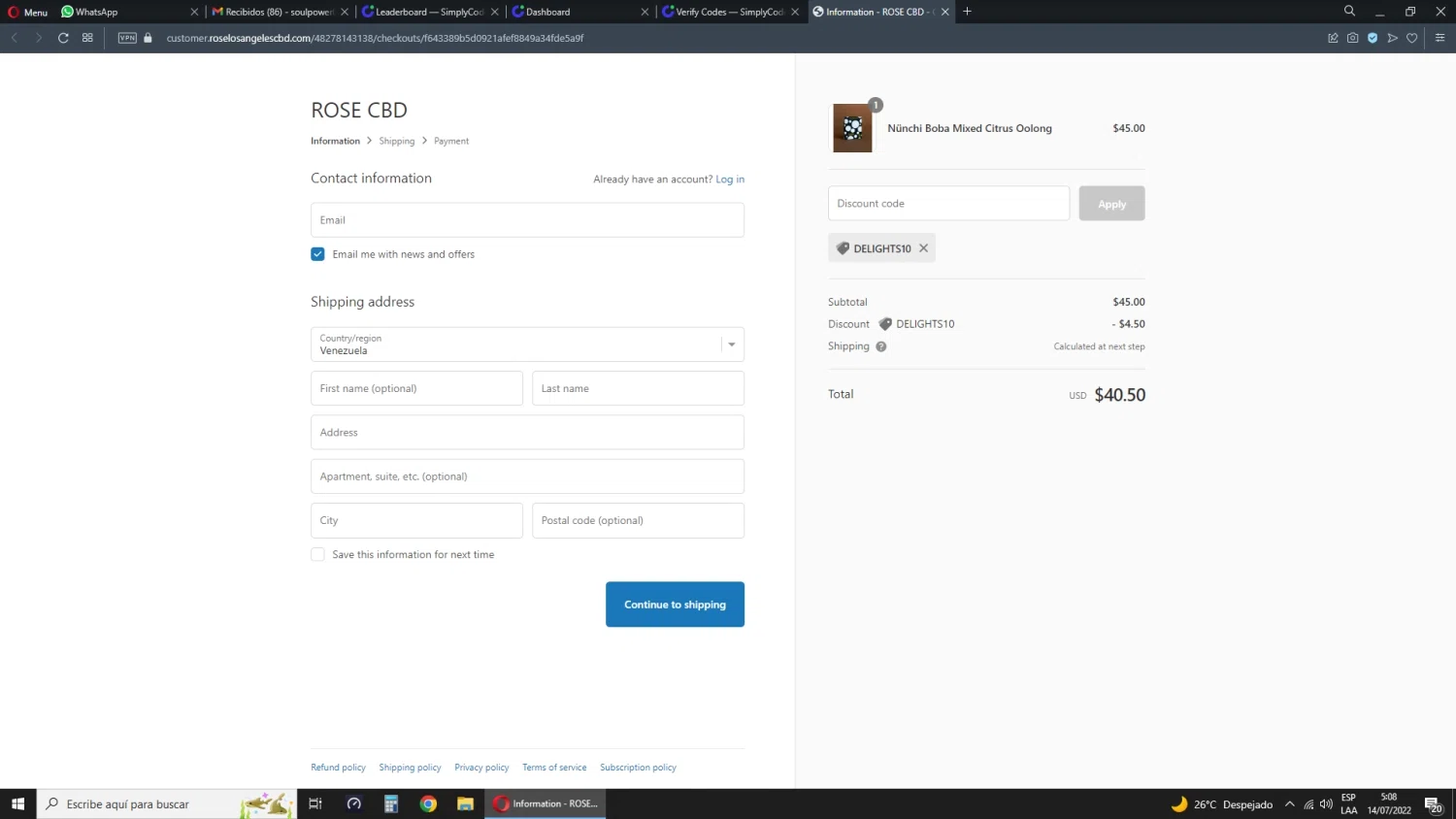Screen dimensions: 1456x819
Task: Open the ad blocker shield icon
Action: (1373, 38)
